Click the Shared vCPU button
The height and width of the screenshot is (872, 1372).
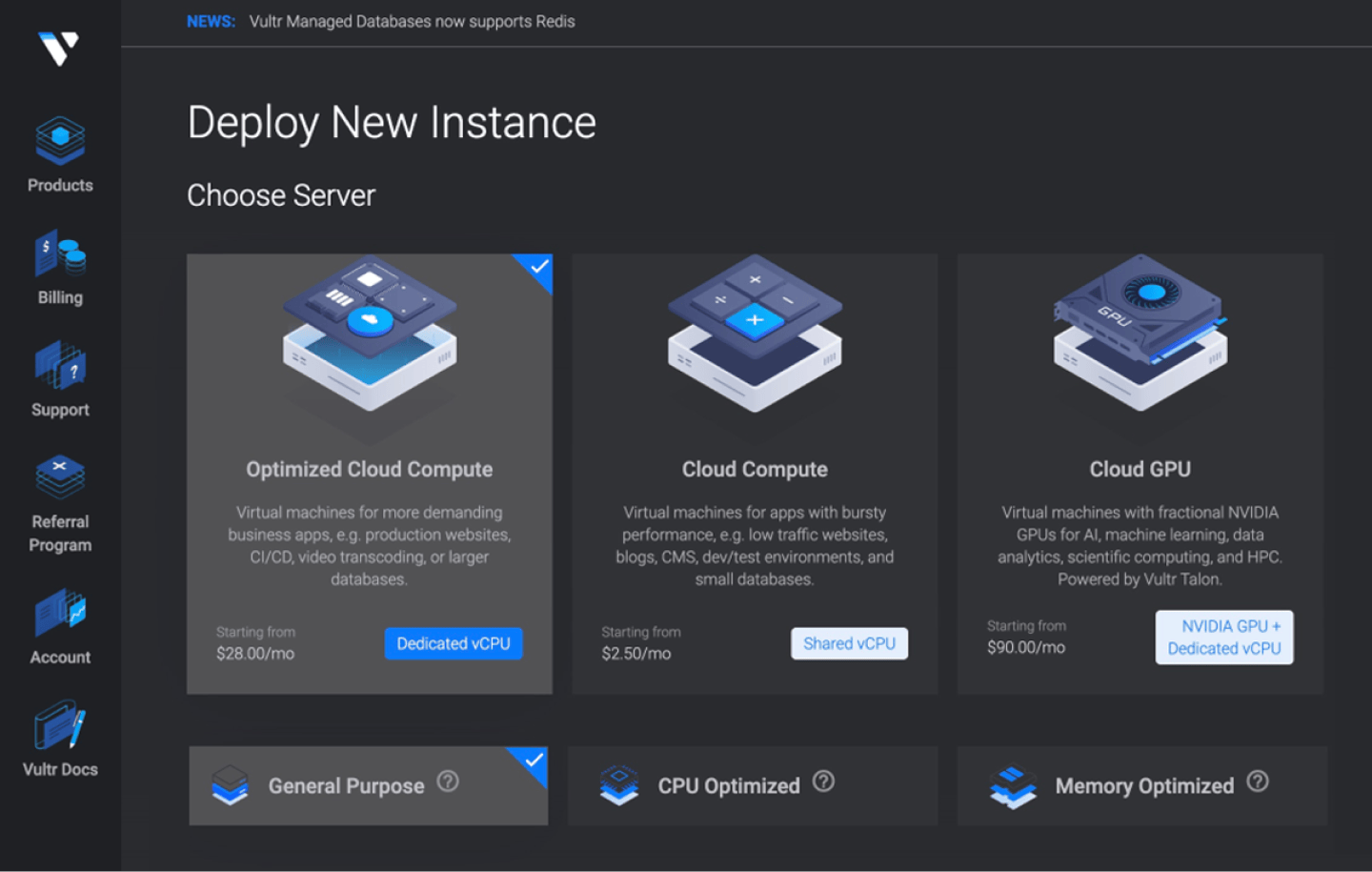point(849,643)
